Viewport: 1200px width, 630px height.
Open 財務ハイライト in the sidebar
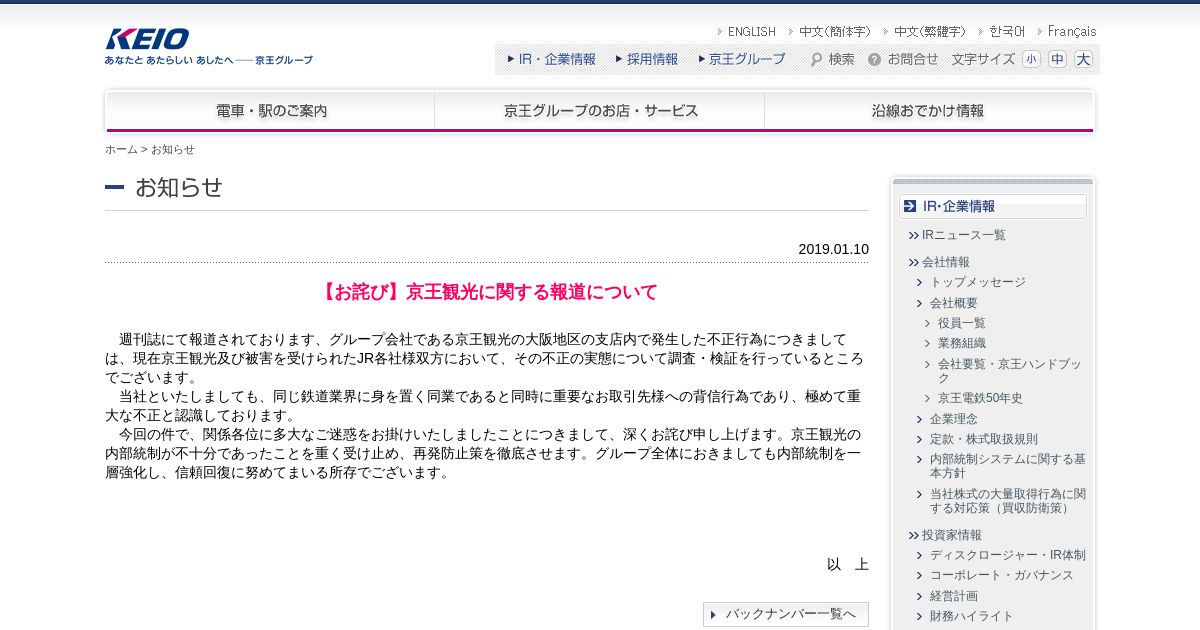[972, 616]
